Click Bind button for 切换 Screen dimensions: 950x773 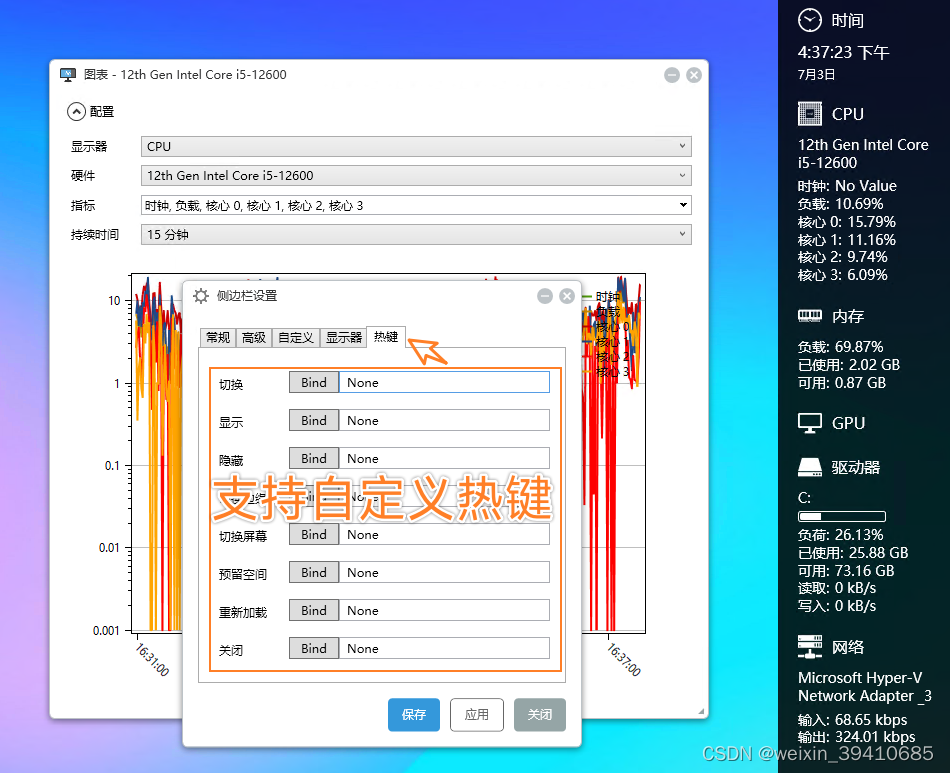[314, 382]
